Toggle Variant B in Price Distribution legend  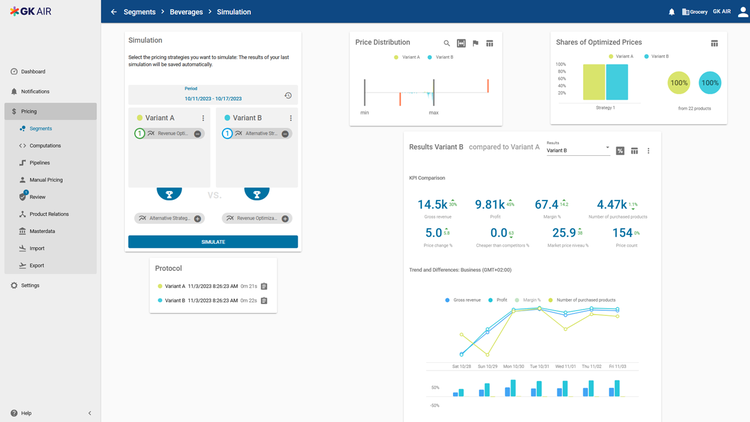pos(441,57)
